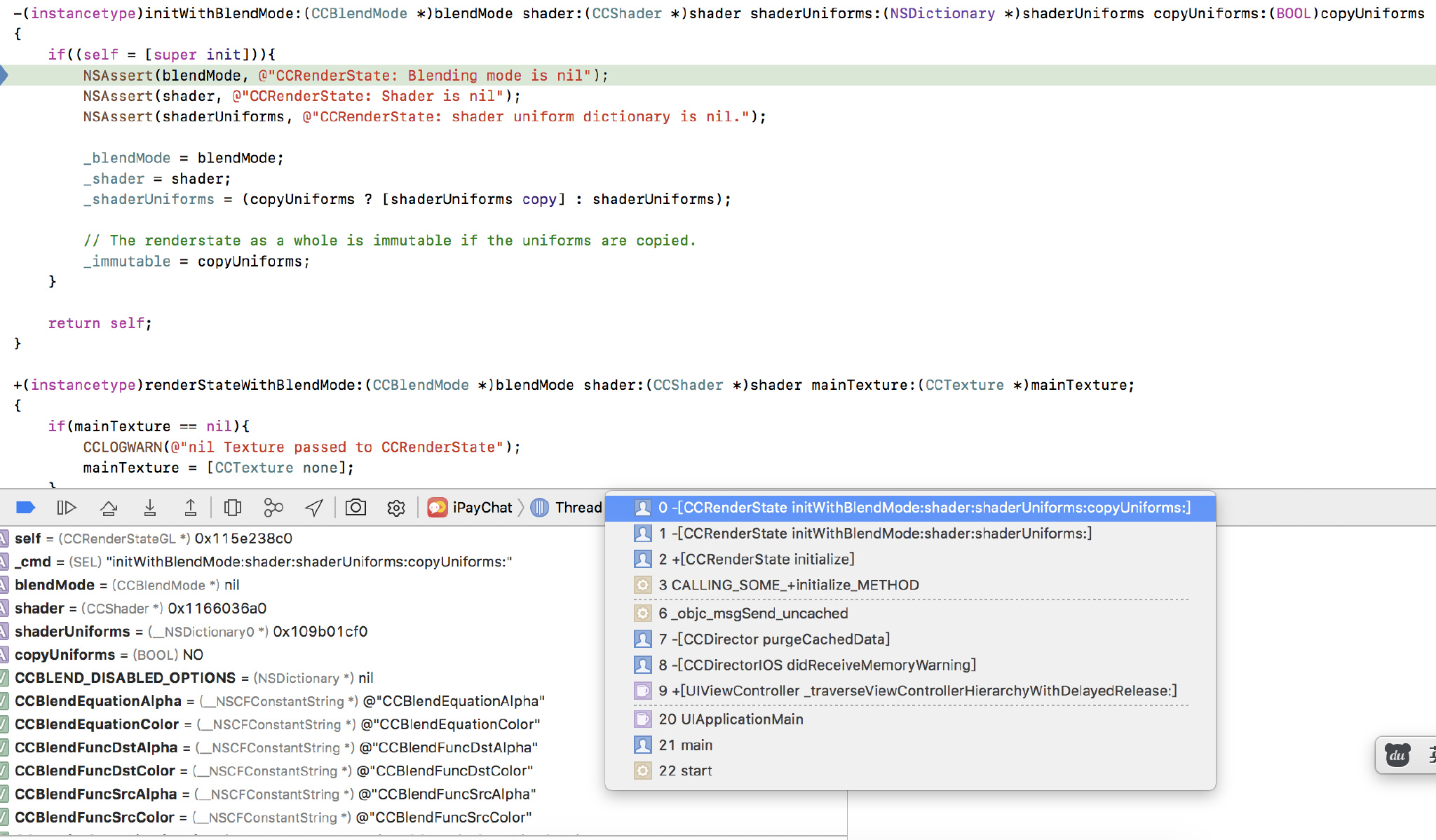Select stack frame 7 purgeCachedData
1436x840 pixels.
point(773,639)
